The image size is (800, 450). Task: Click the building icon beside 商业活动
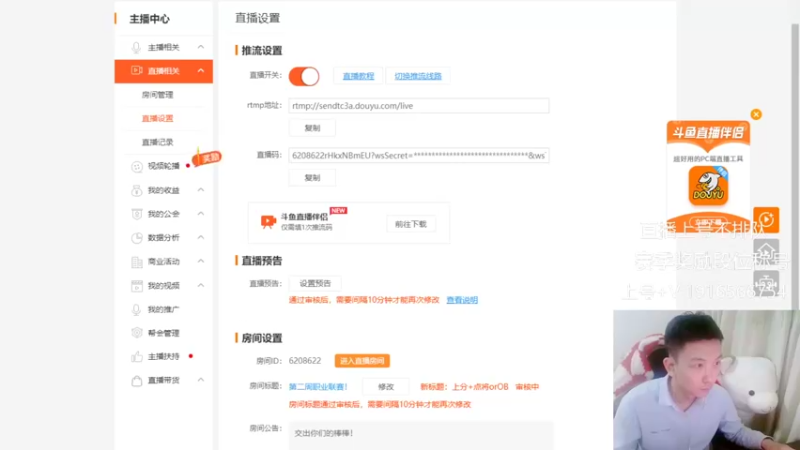click(137, 262)
